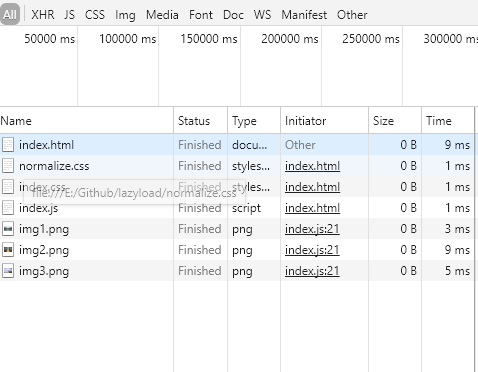Image resolution: width=478 pixels, height=372 pixels.
Task: Filter requests by XHR
Action: [43, 15]
